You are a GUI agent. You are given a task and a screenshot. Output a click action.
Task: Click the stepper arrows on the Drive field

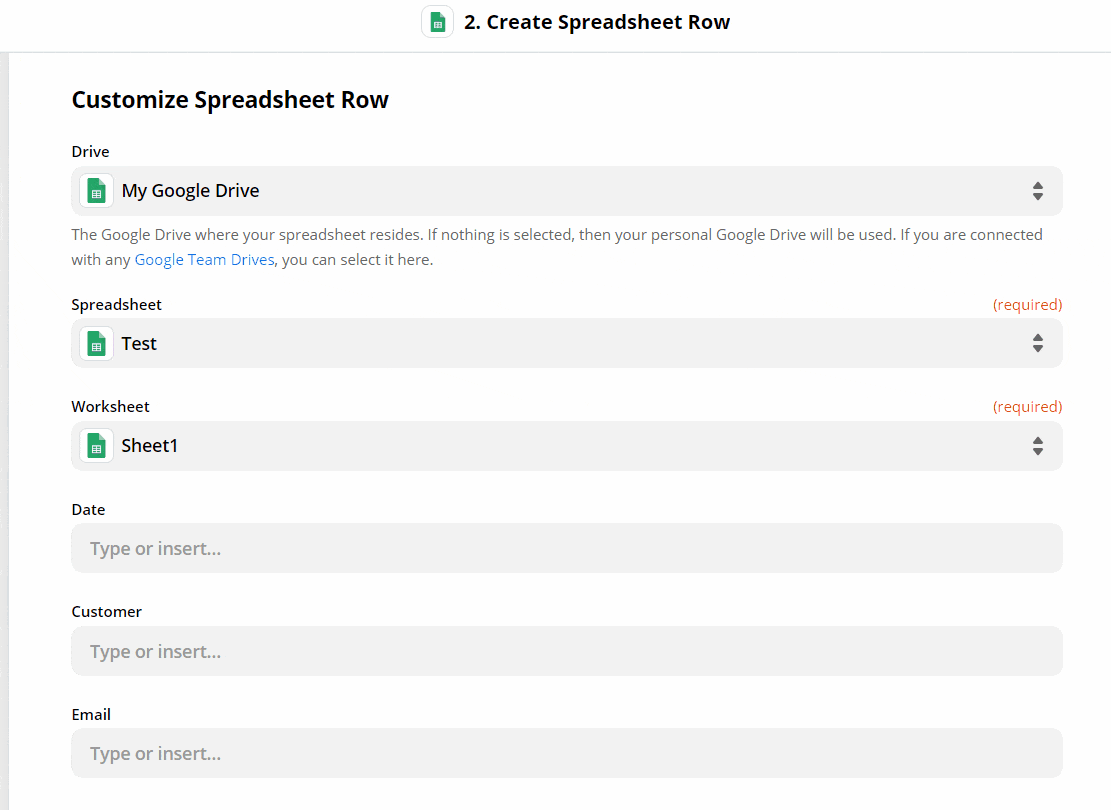coord(1037,190)
